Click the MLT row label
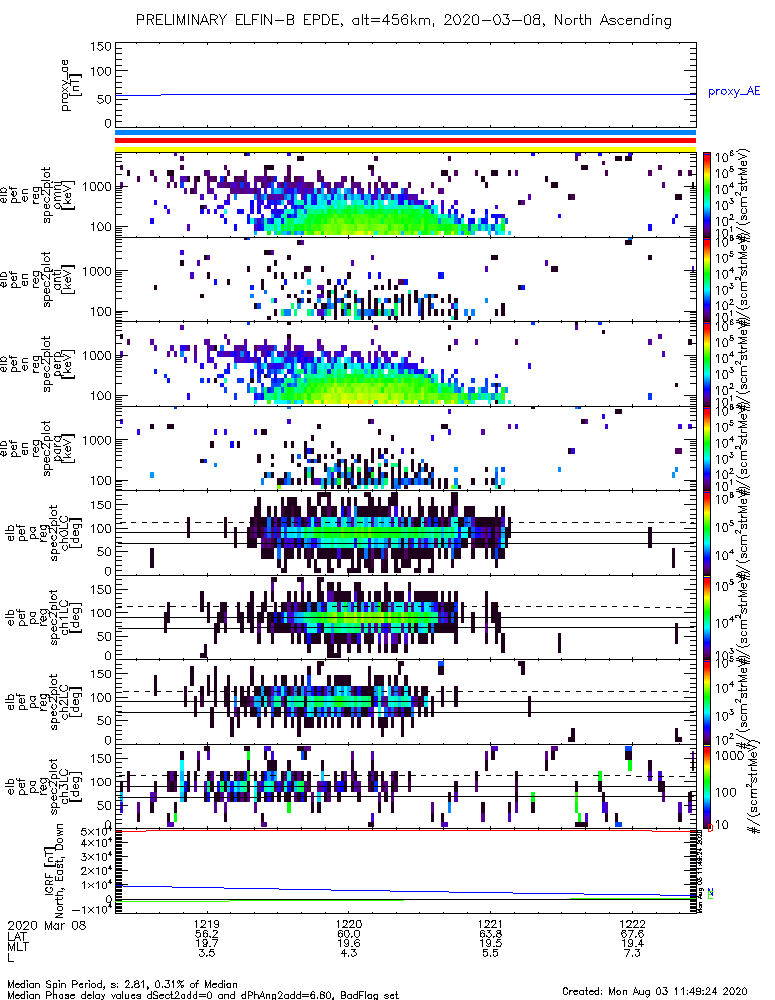The width and height of the screenshot is (775, 1000). [x=17, y=945]
